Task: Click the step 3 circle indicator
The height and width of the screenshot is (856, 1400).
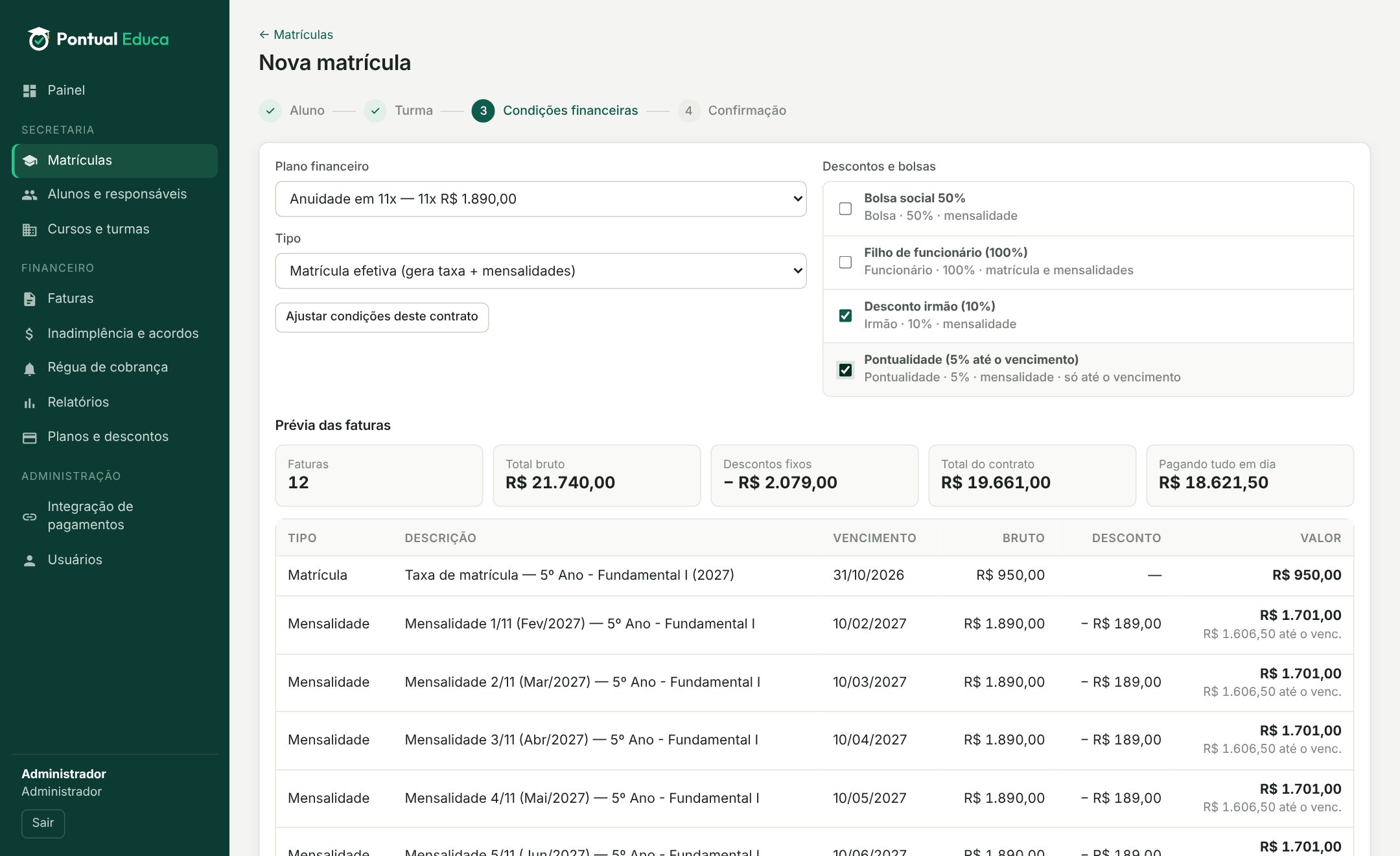Action: 483,111
